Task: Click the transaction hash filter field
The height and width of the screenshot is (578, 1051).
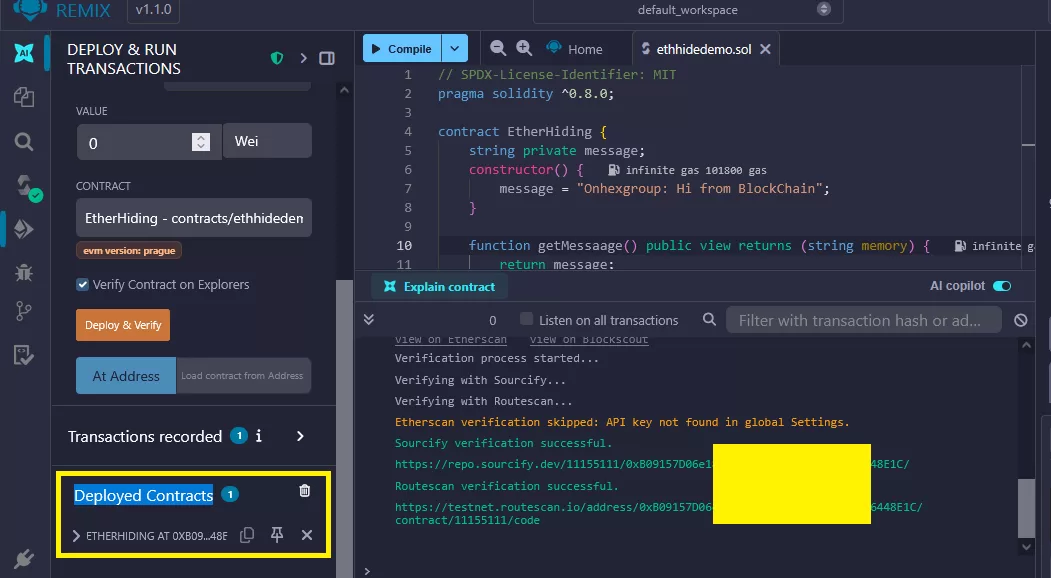Action: coord(863,320)
